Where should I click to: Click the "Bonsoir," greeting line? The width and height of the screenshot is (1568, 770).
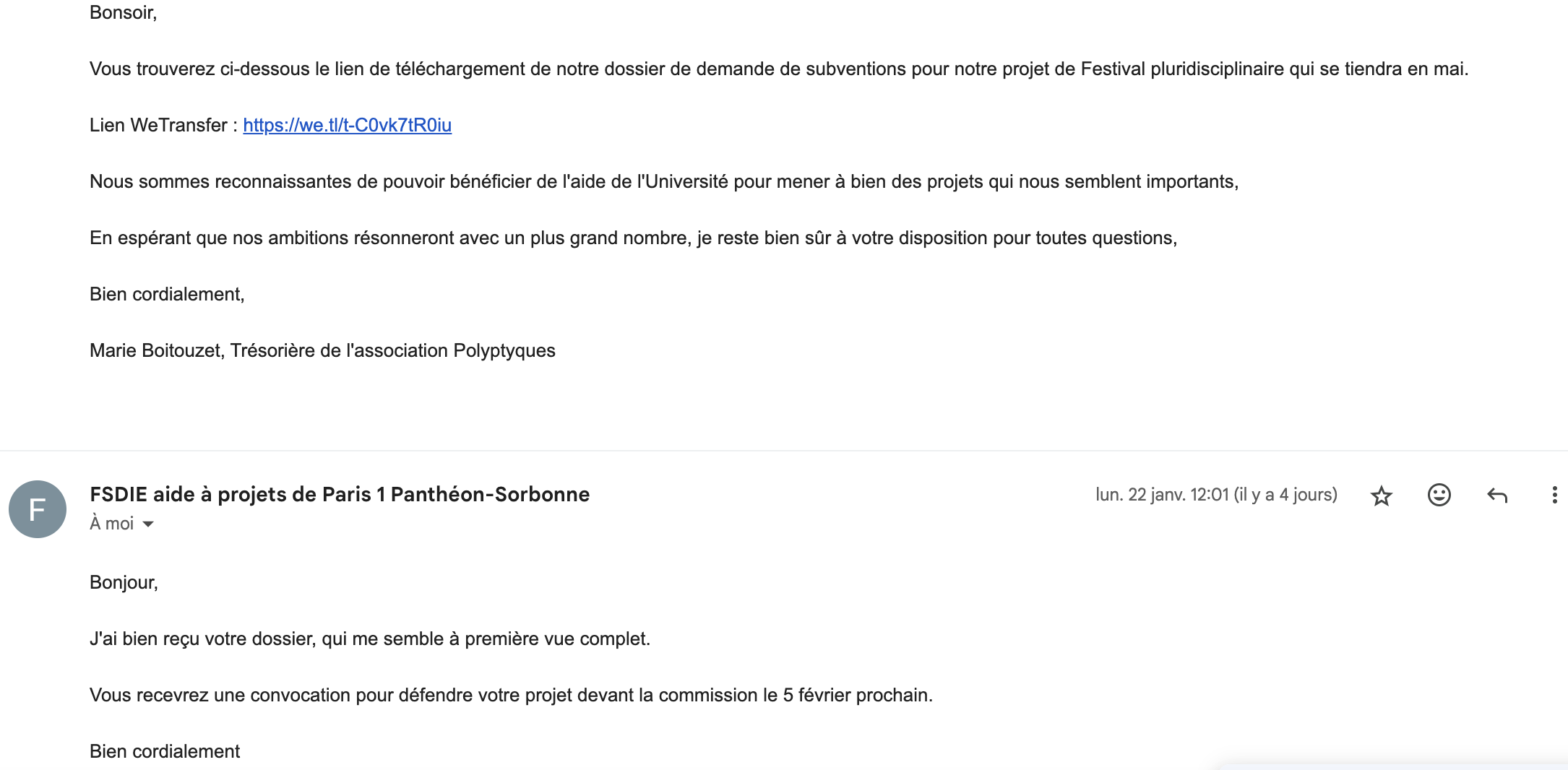coord(123,12)
